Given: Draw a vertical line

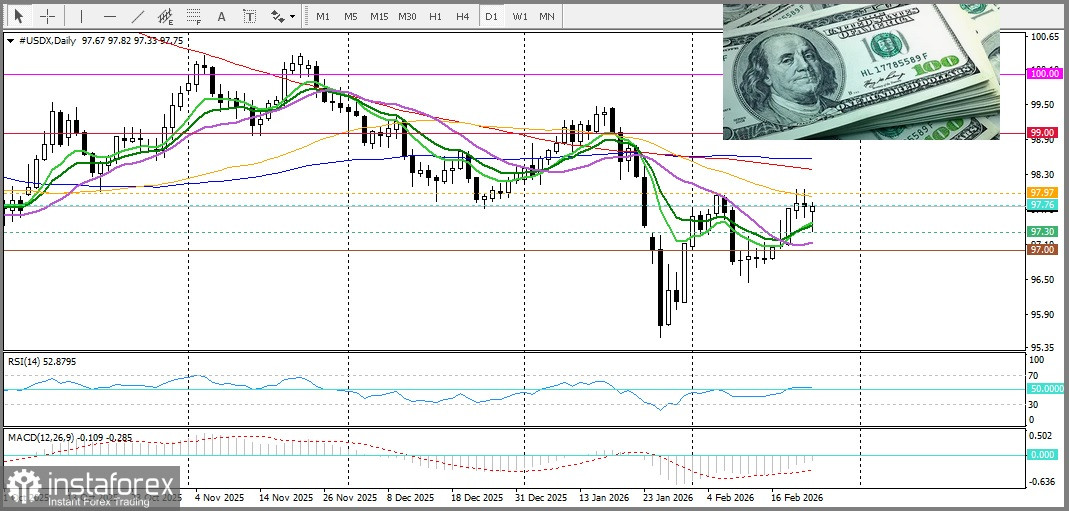Looking at the screenshot, I should point(81,16).
